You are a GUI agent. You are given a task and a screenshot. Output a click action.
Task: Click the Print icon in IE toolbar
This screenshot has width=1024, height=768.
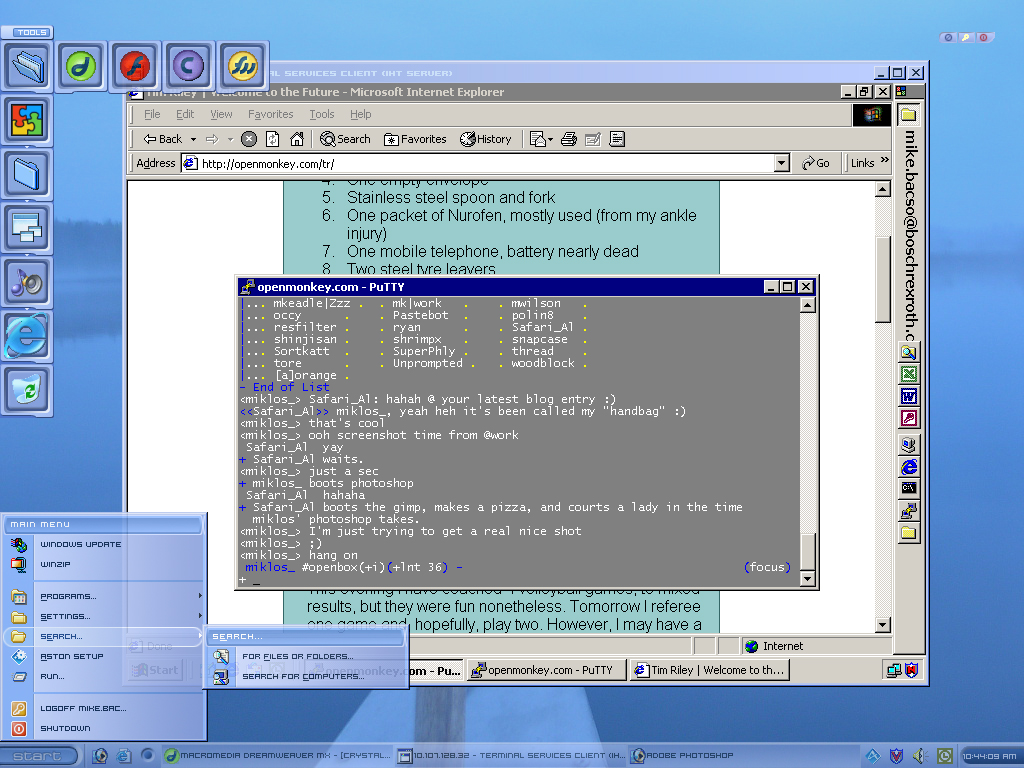coord(569,139)
